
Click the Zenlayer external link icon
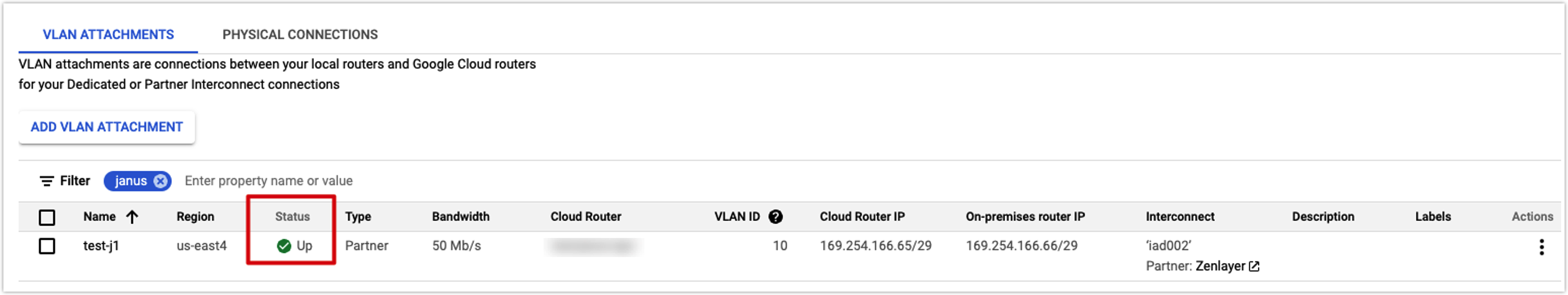pos(1254,267)
